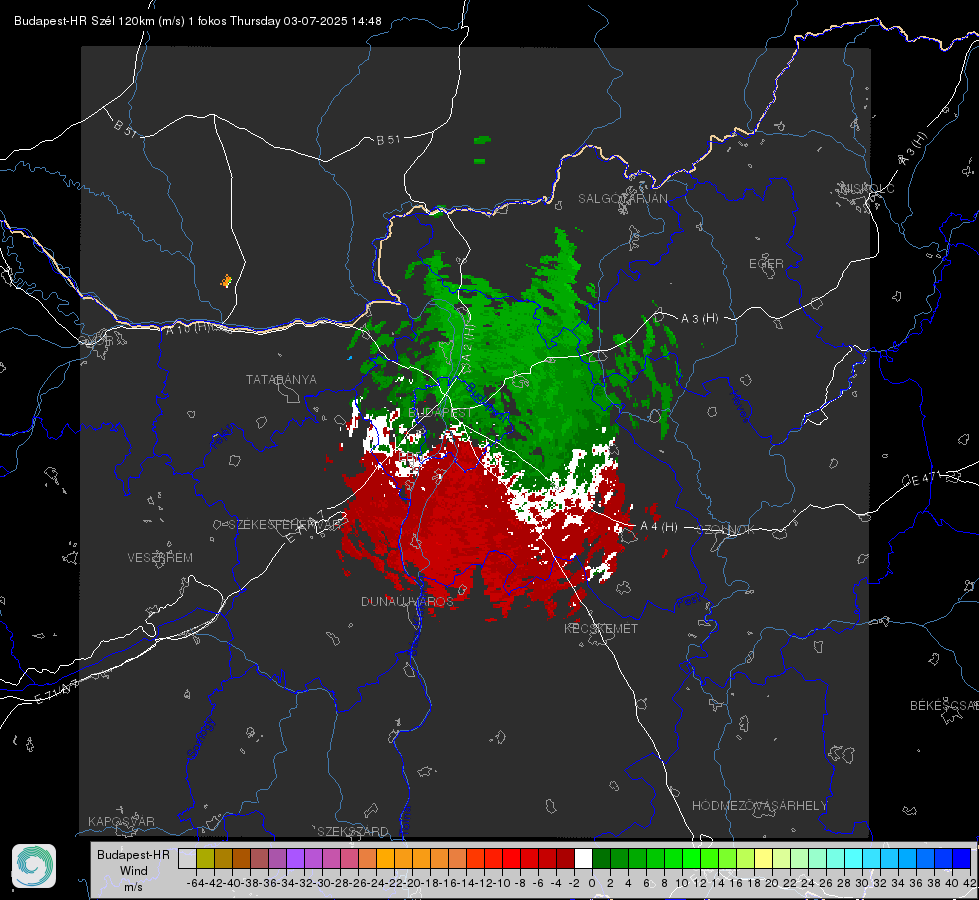Click the '-64' value on the legend scale

point(195,883)
